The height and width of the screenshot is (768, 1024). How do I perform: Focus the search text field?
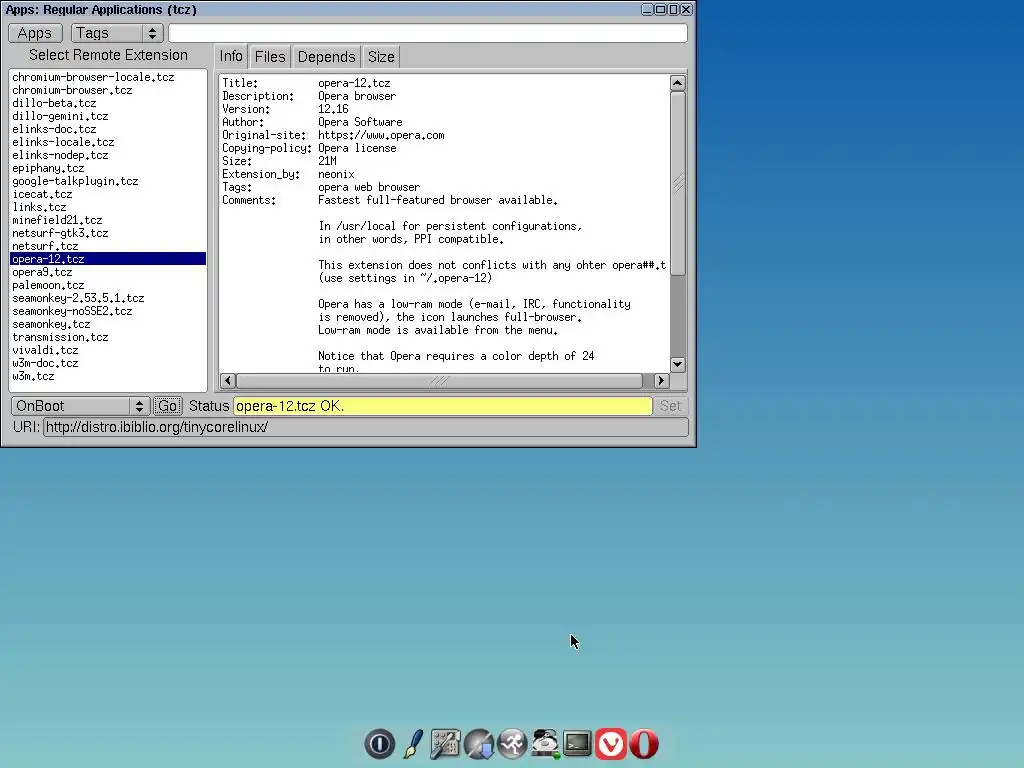point(428,33)
